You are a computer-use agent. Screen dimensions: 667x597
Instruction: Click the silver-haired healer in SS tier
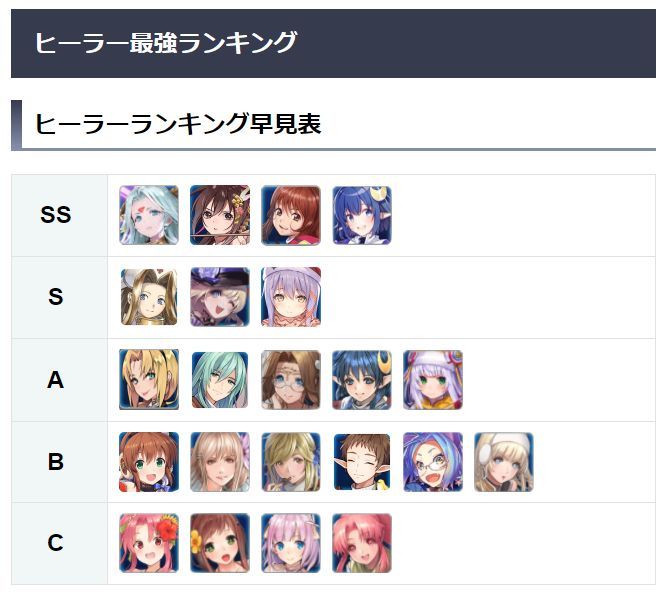click(149, 215)
